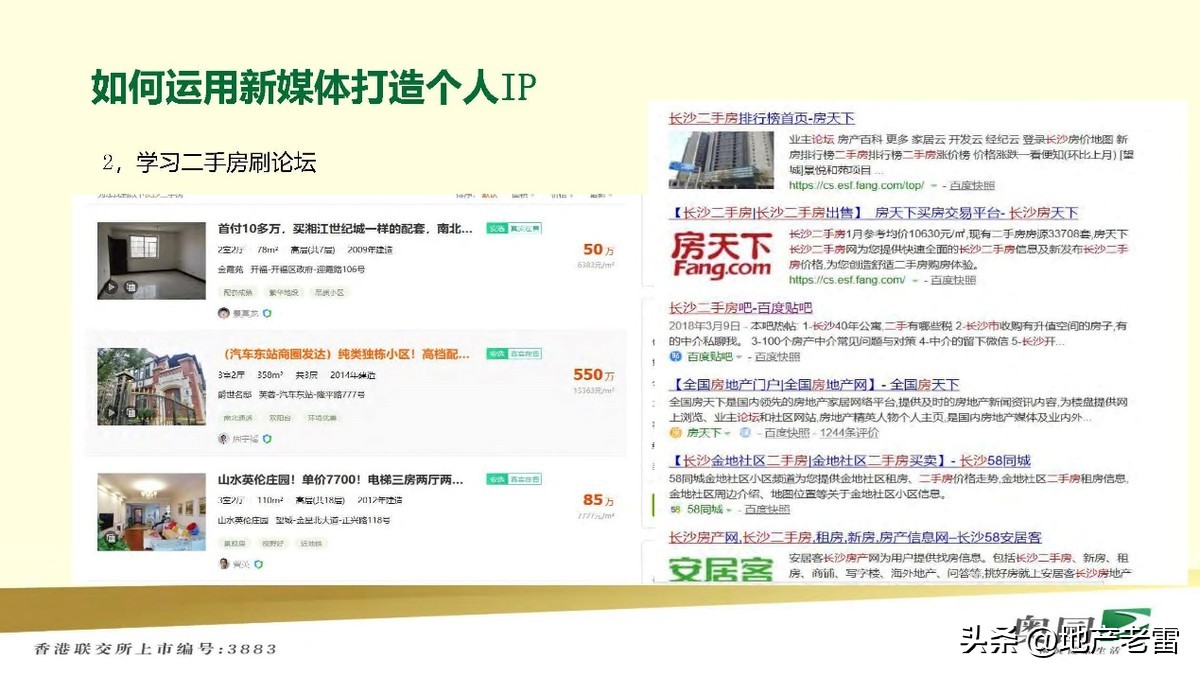The image size is (1200, 675).
Task: Click the green verified shield beside agent 黄兴
Action: click(259, 563)
